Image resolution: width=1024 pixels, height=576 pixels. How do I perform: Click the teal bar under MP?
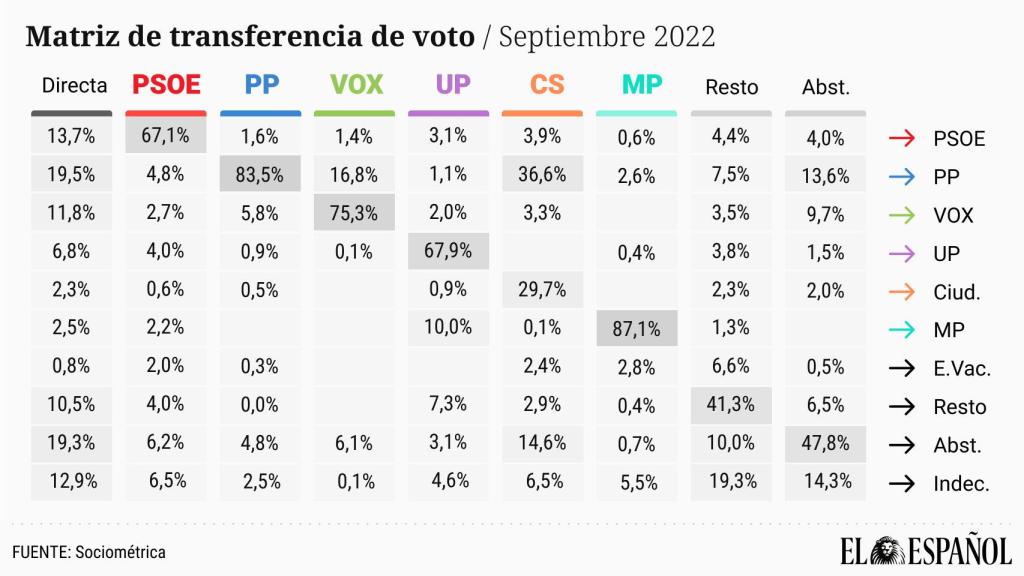tap(641, 113)
